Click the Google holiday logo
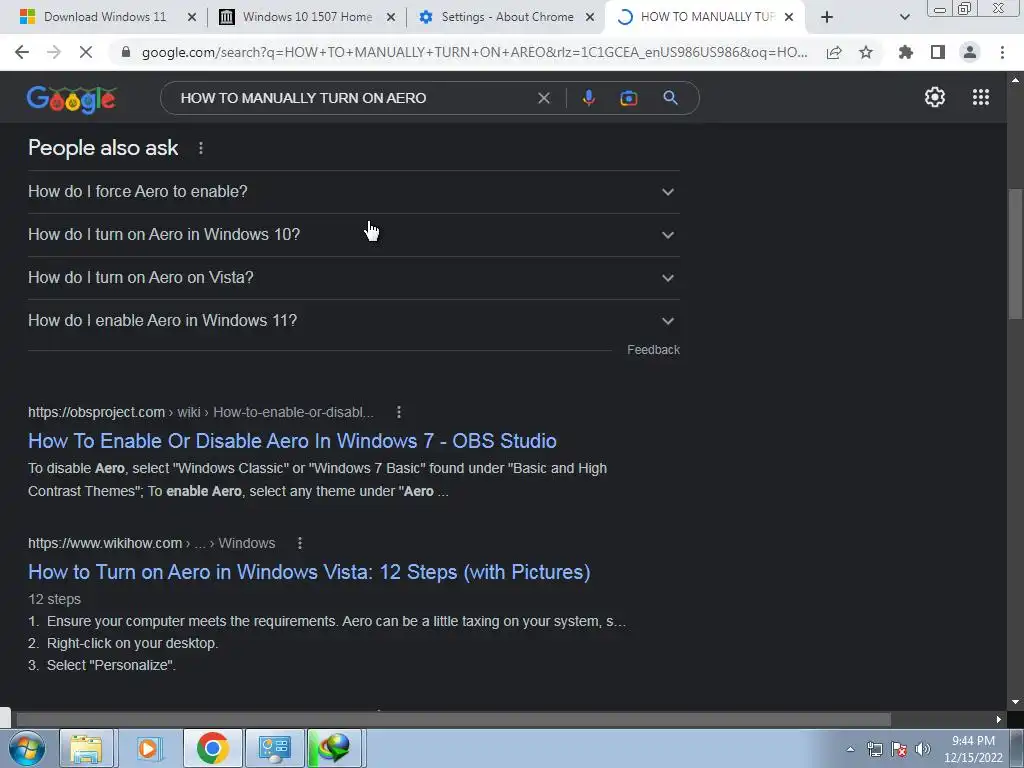The image size is (1024, 768). [71, 99]
